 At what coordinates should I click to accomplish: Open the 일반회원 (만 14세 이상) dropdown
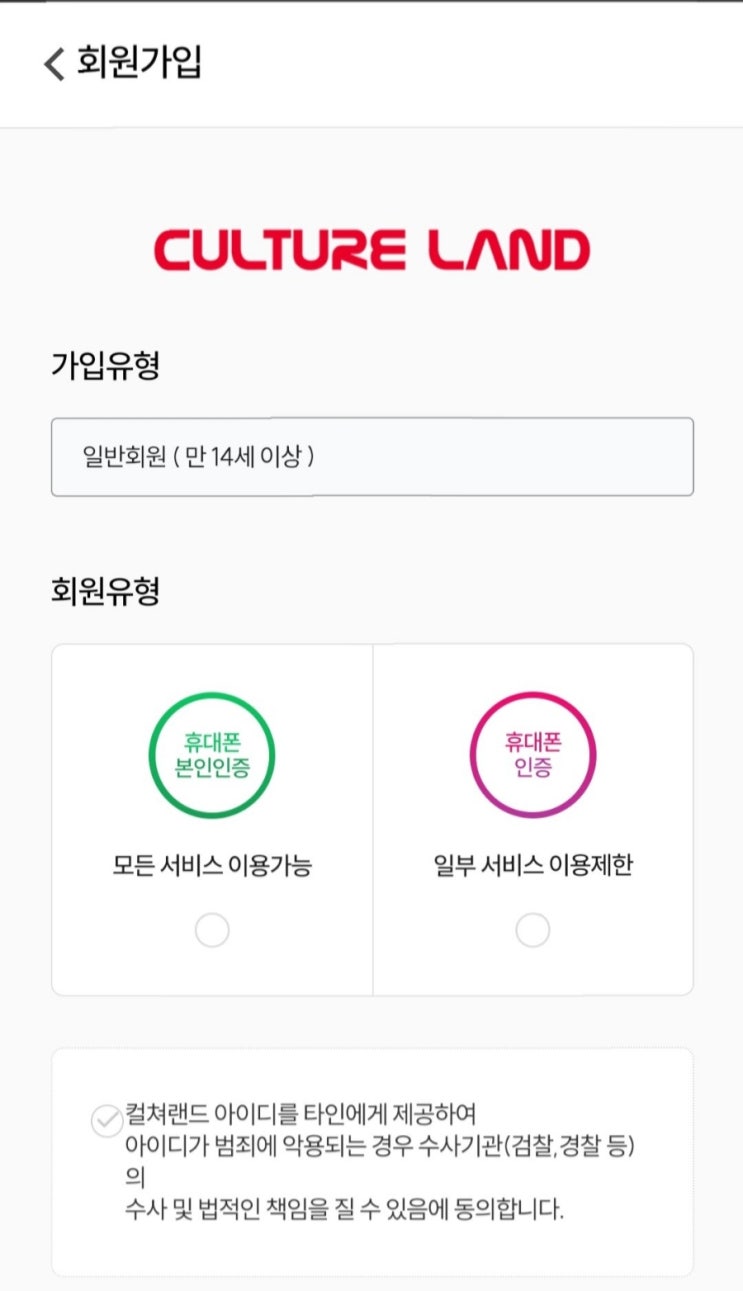coord(372,457)
